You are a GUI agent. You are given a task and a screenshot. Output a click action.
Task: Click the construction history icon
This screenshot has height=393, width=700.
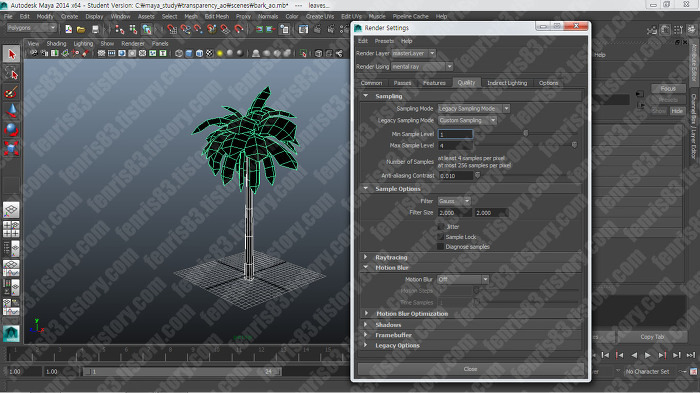(284, 29)
